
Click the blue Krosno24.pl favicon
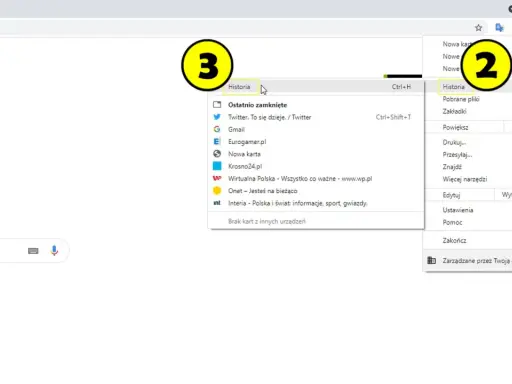click(x=217, y=166)
